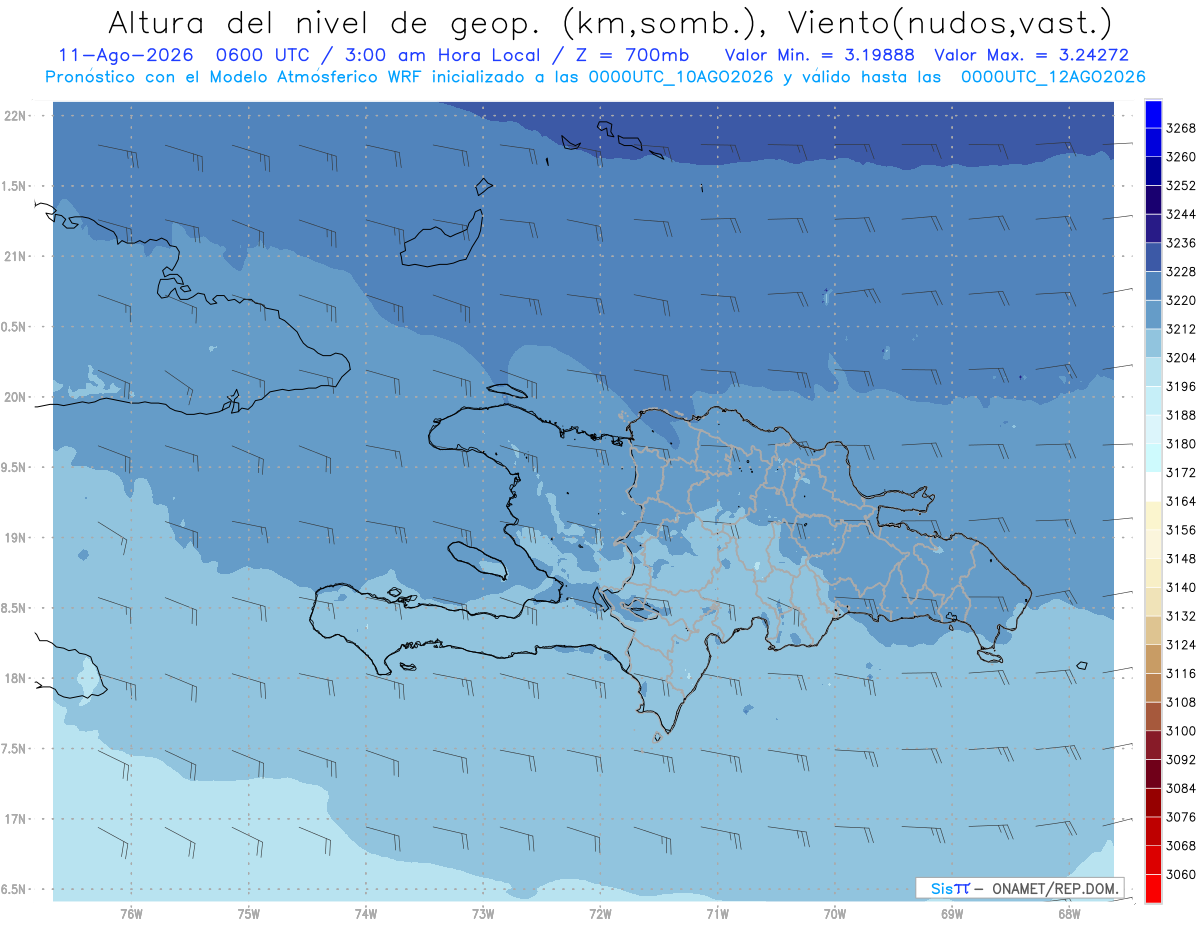The width and height of the screenshot is (1200, 927).
Task: Click the "3252" colorbar label
Action: [x=1181, y=186]
